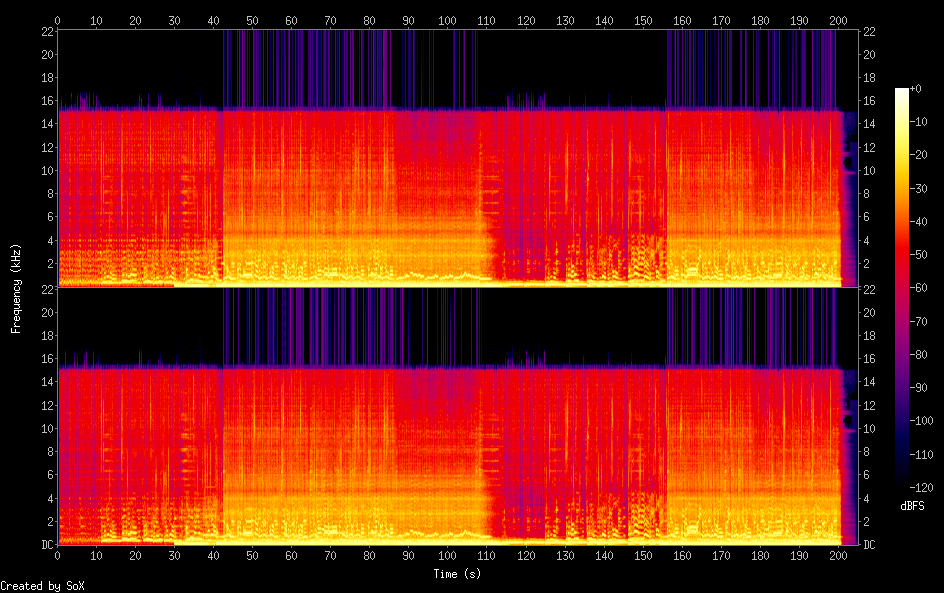Click "50" on the top time axis
Viewport: 944px width, 593px height.
click(252, 20)
